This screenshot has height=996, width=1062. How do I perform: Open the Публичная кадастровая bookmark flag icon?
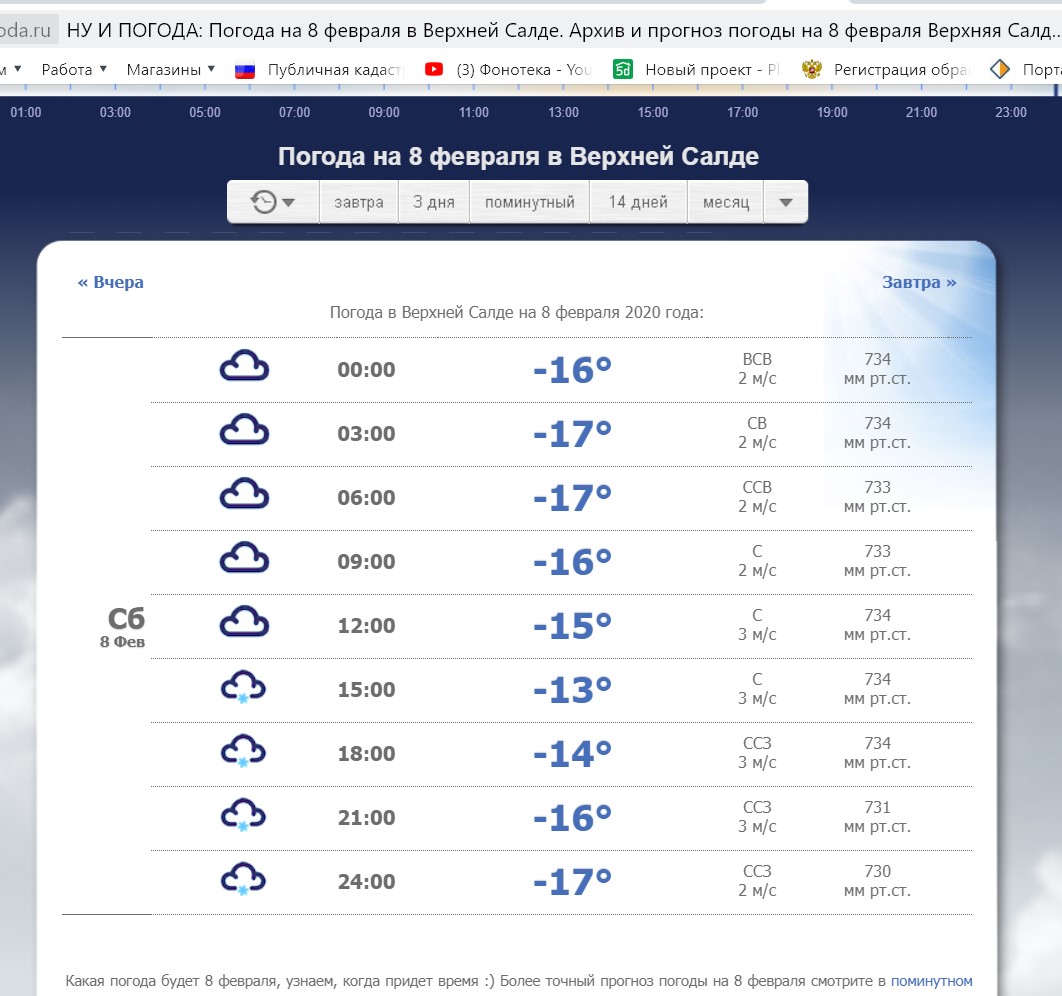[245, 69]
